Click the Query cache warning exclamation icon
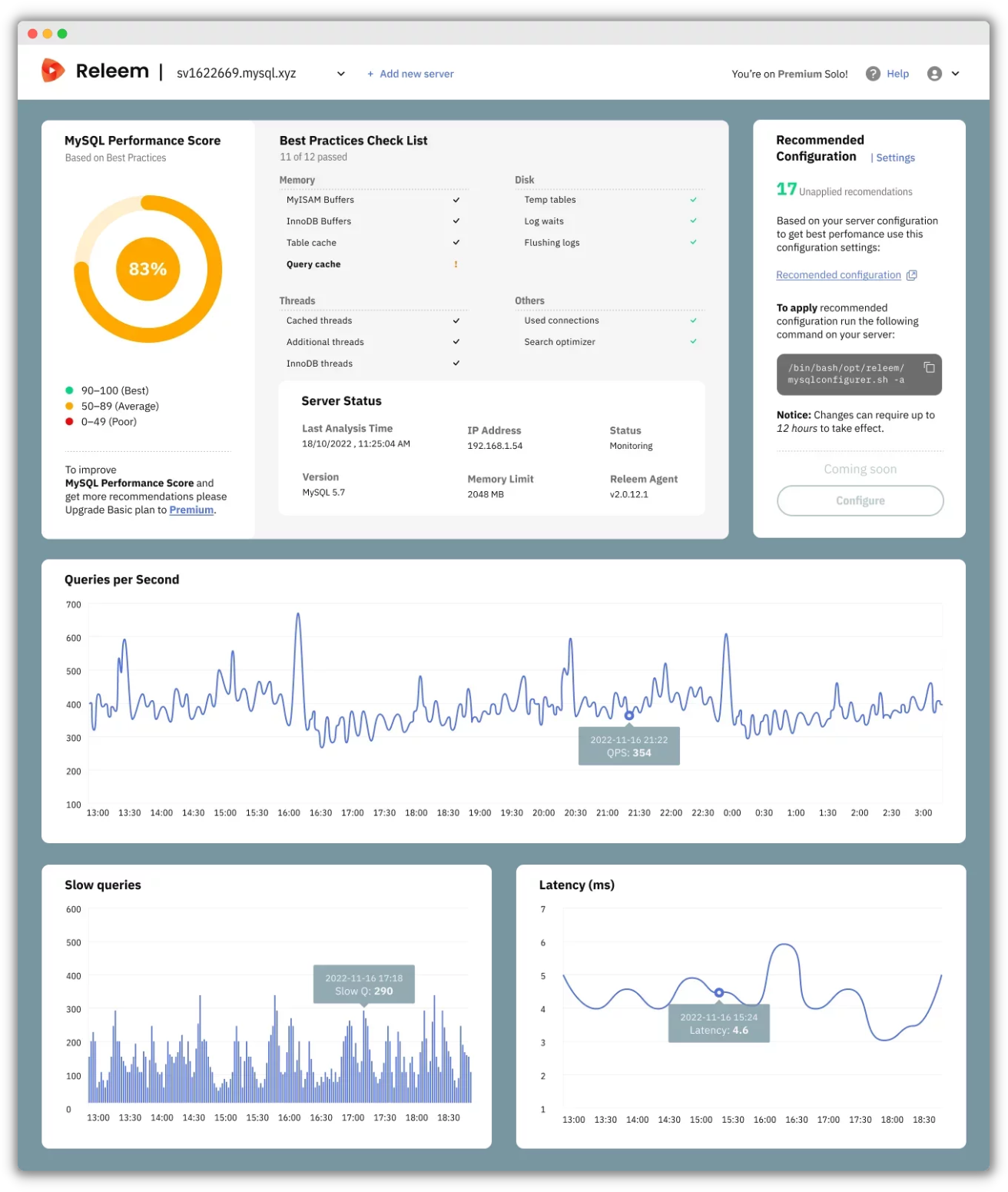Viewport: 1008px width, 1192px height. pyautogui.click(x=456, y=264)
